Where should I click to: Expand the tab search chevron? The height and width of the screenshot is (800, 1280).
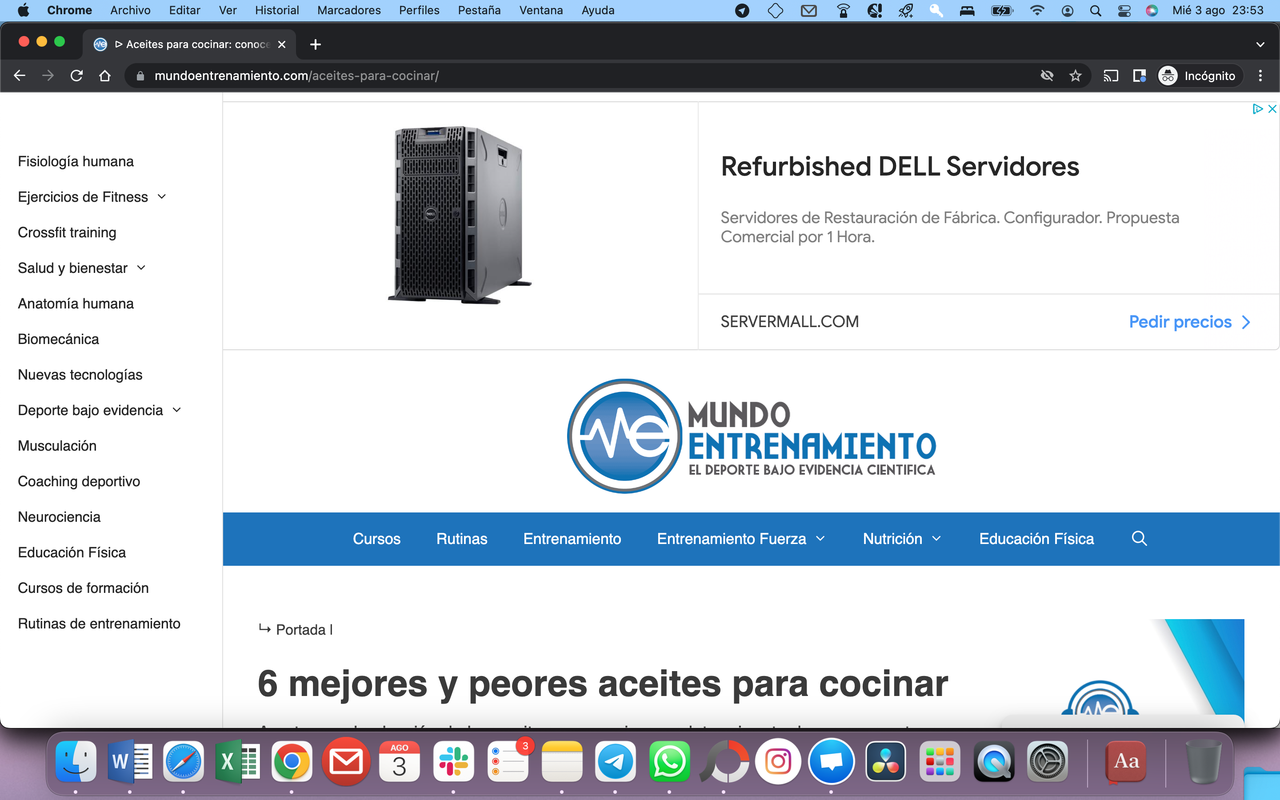[x=1260, y=44]
